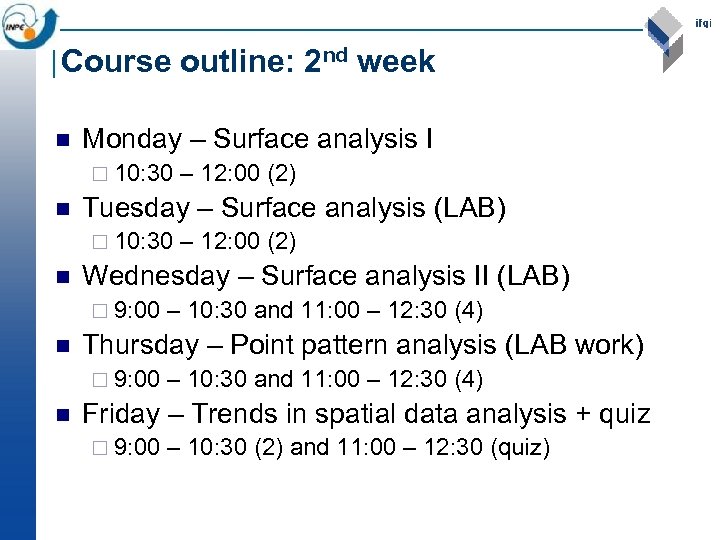Click "Wednesday – Surface analysis II (LAB)" line
The height and width of the screenshot is (540, 720).
coord(325,276)
